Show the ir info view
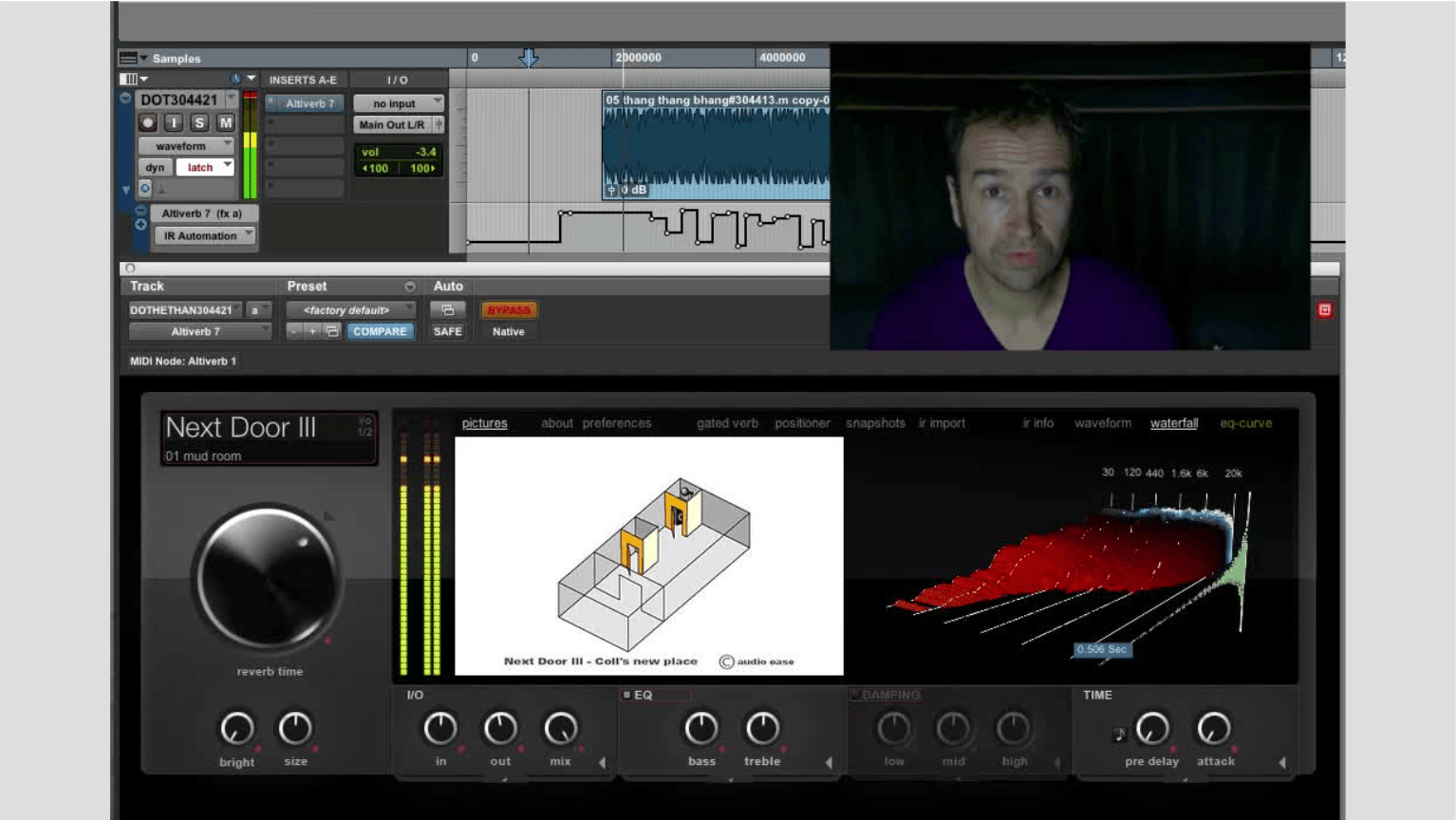The height and width of the screenshot is (820, 1456). tap(1038, 423)
